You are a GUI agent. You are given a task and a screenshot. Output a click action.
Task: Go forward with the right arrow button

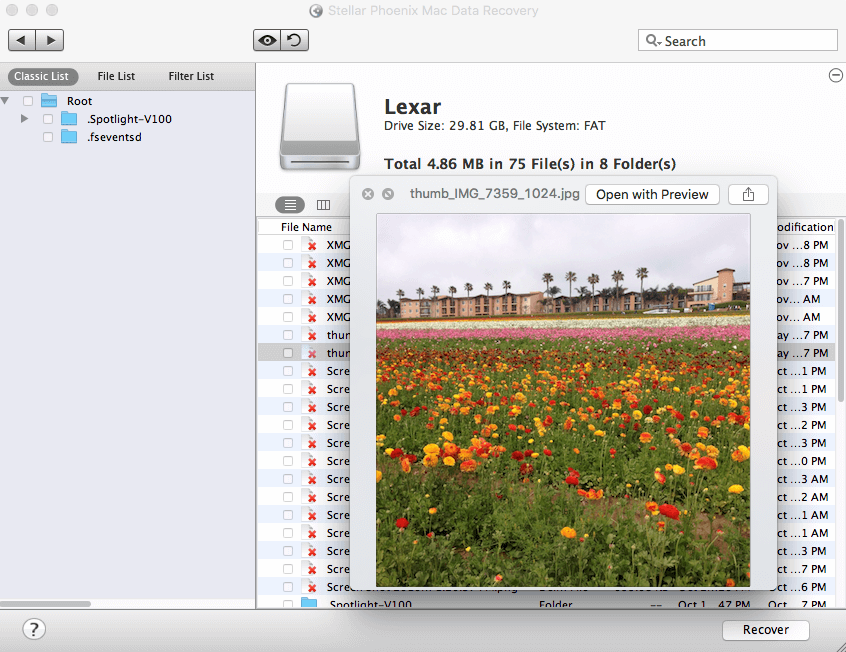[x=50, y=40]
